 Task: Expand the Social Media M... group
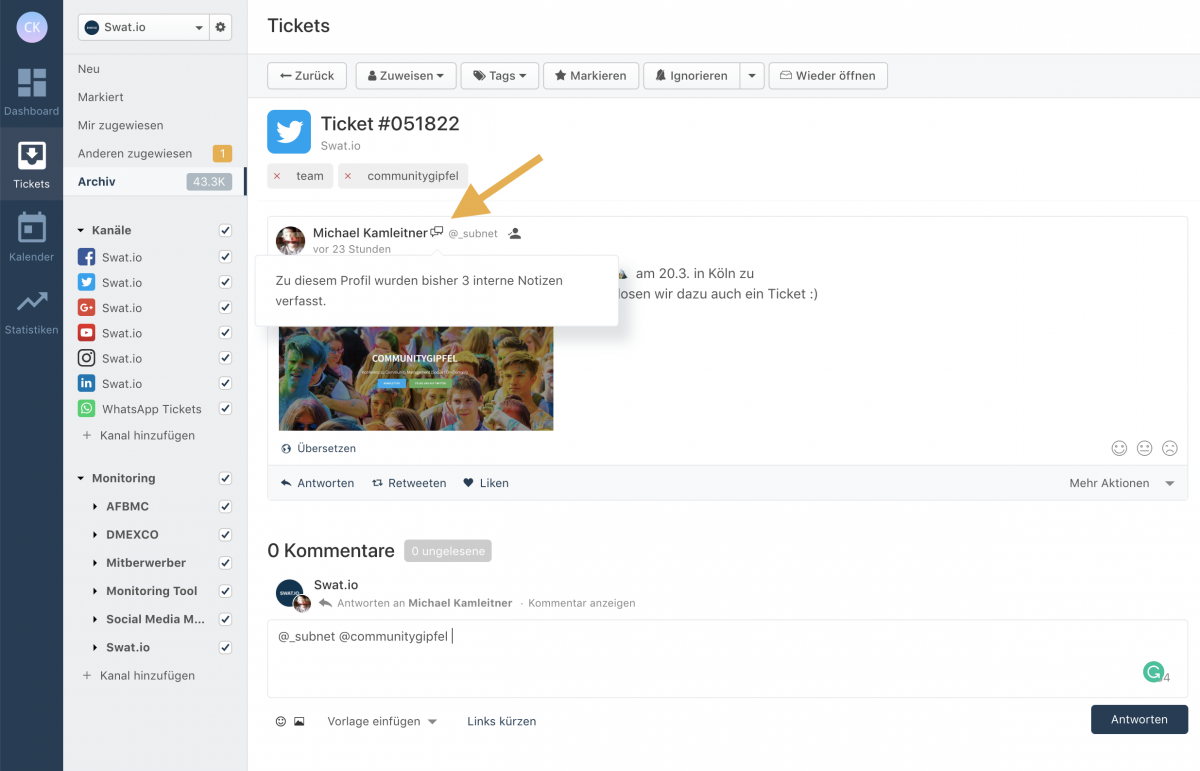[95, 619]
